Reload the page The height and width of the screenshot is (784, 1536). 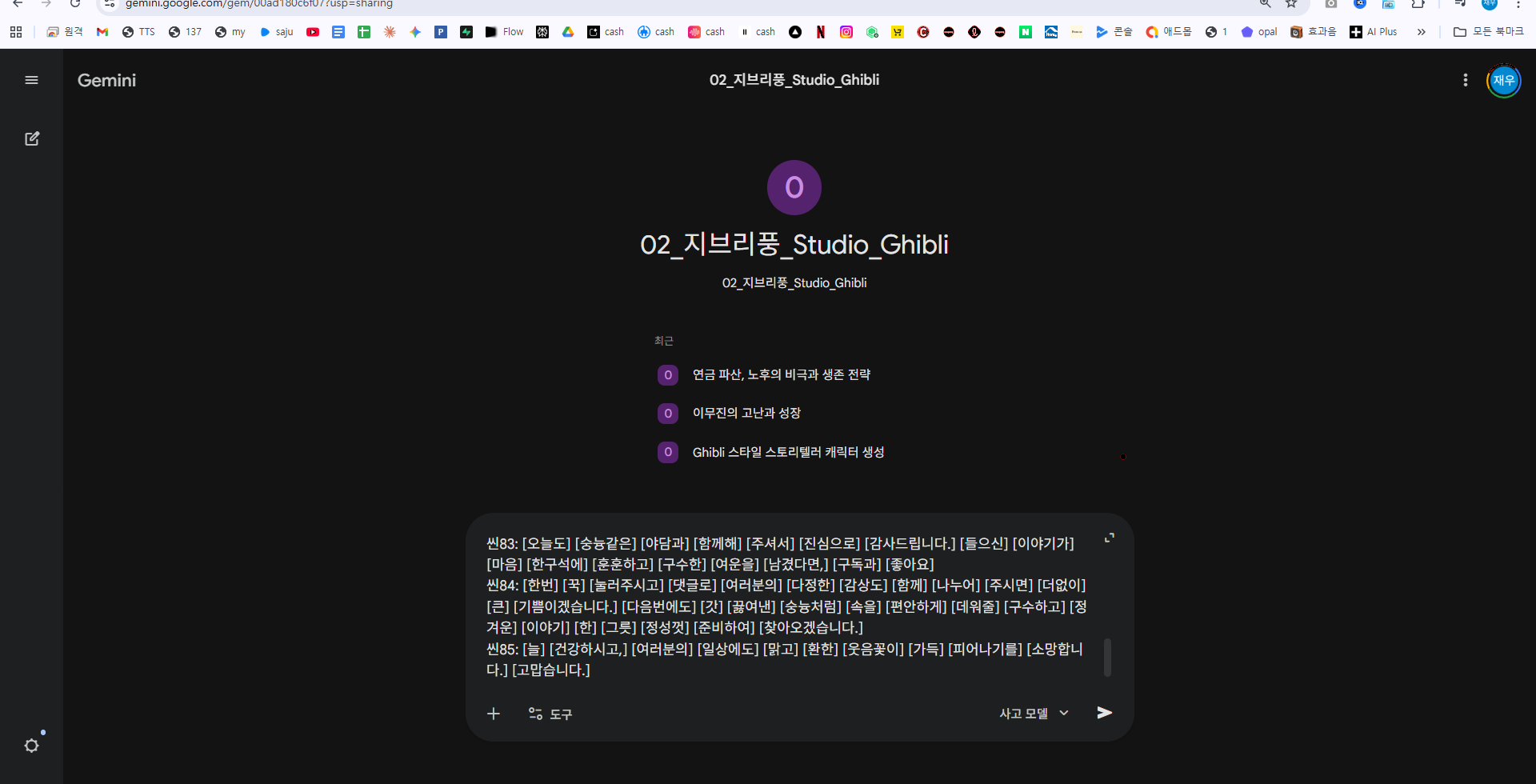(74, 3)
